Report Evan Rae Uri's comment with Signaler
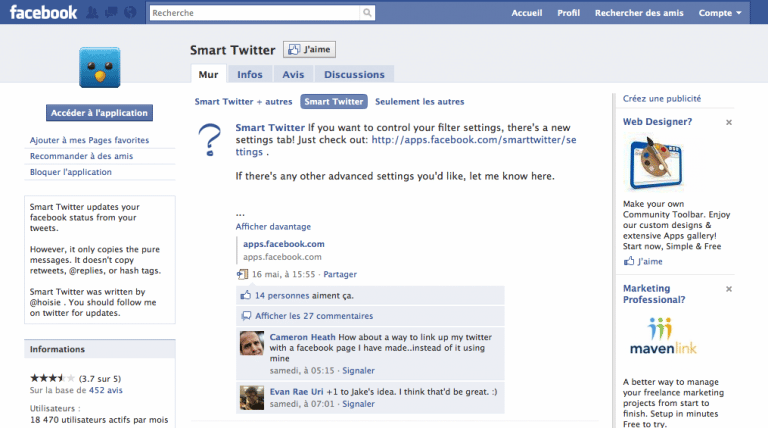The width and height of the screenshot is (768, 428). pyautogui.click(x=358, y=404)
